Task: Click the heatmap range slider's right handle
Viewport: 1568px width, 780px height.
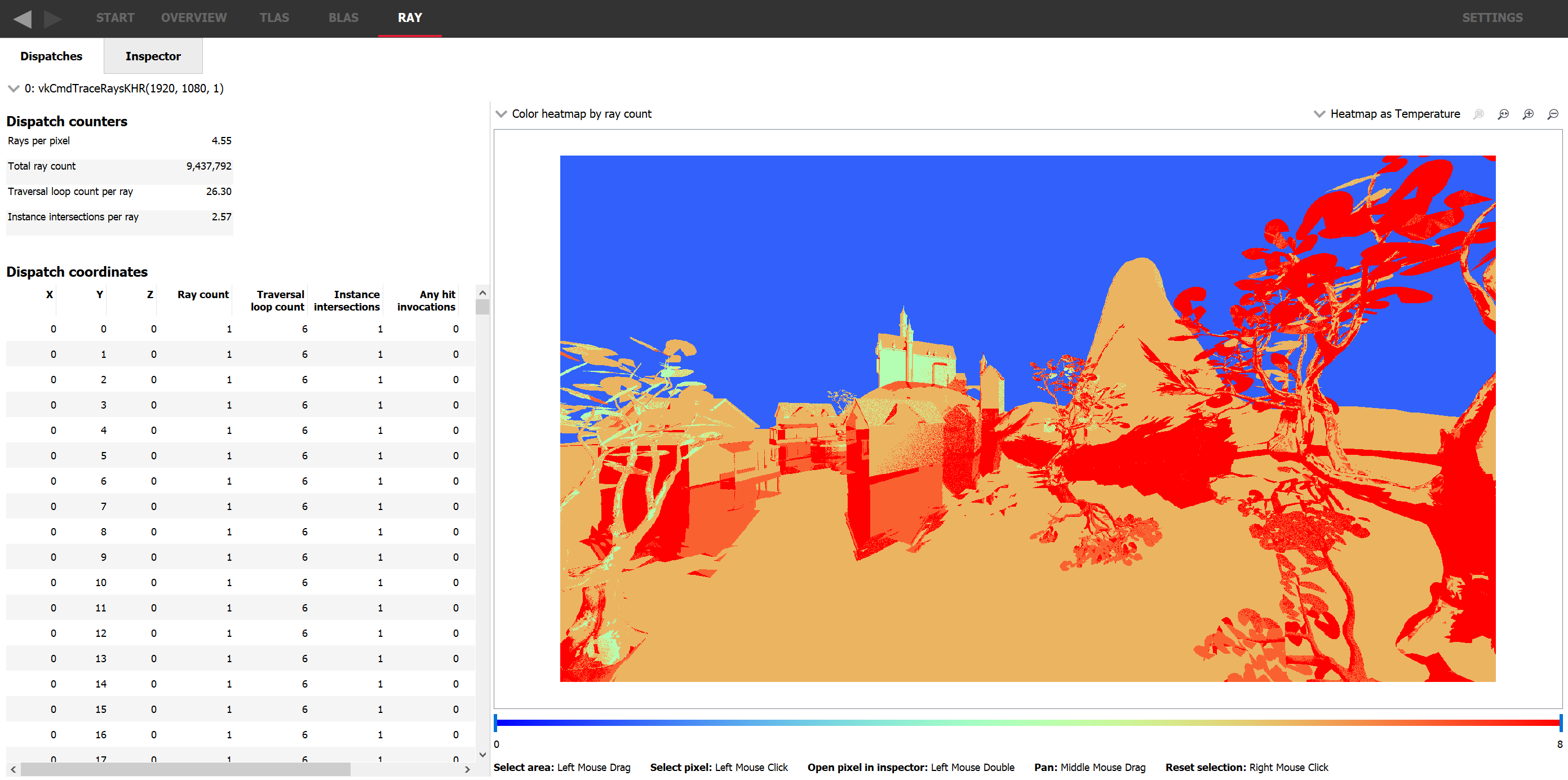Action: [x=1560, y=723]
